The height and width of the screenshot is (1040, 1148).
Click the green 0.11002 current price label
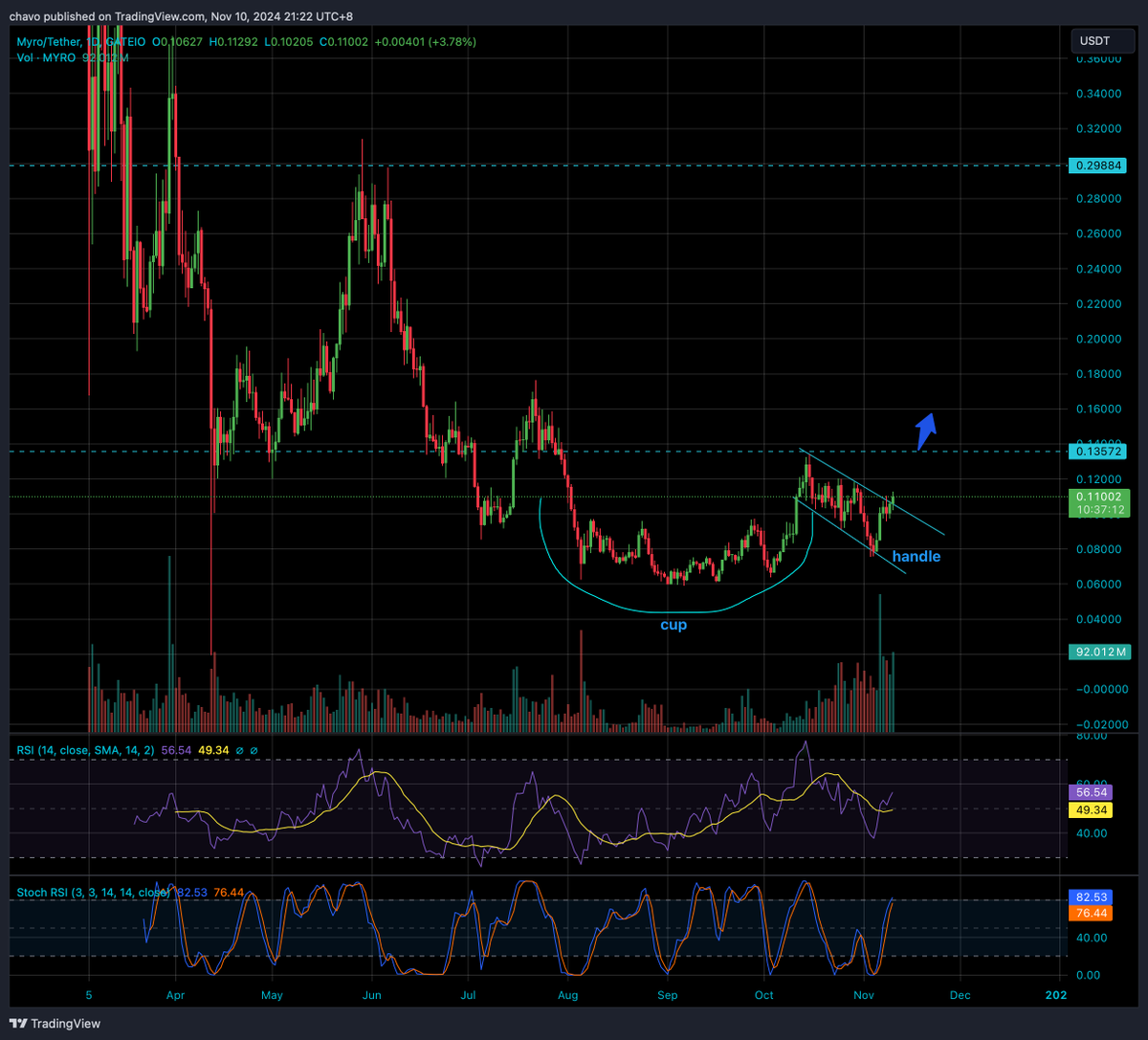1099,503
